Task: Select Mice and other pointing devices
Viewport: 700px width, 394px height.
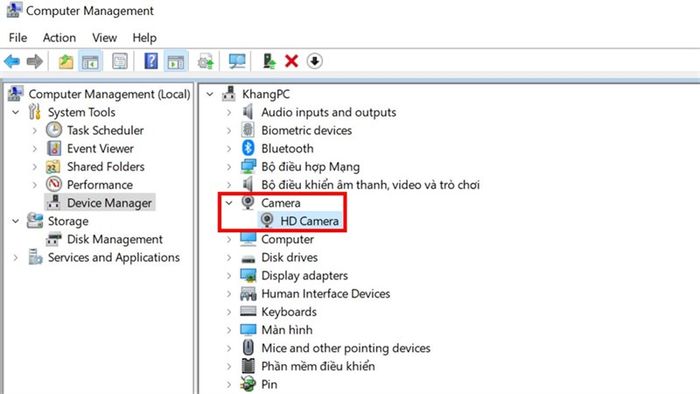Action: [x=346, y=348]
